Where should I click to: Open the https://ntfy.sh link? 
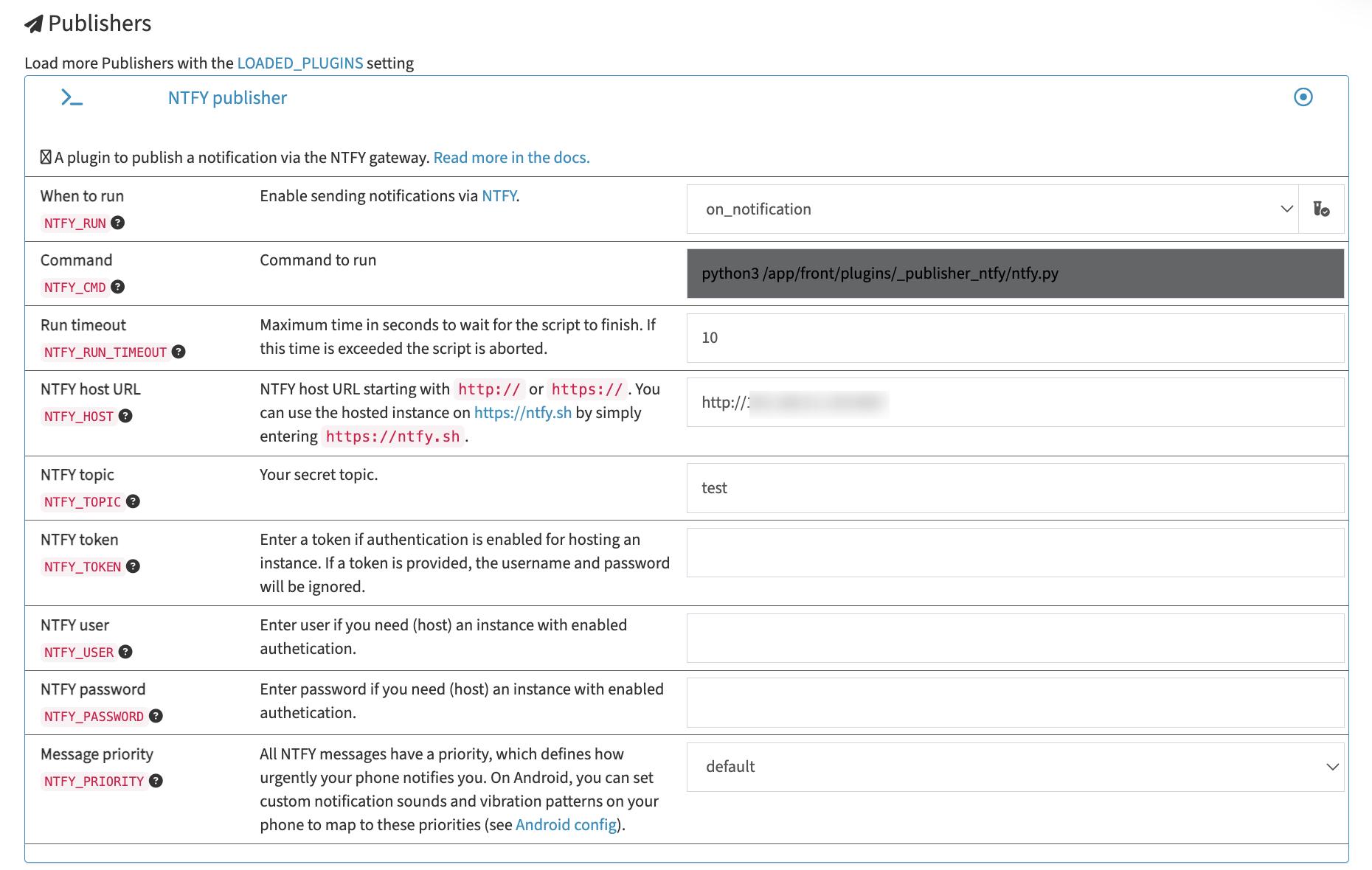523,413
